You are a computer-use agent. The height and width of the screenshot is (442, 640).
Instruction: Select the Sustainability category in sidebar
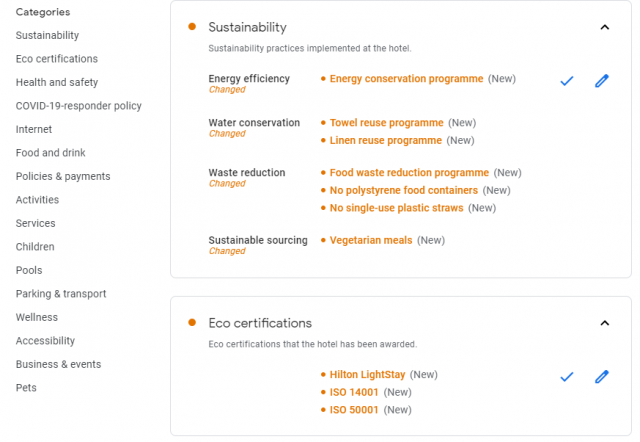click(x=47, y=35)
